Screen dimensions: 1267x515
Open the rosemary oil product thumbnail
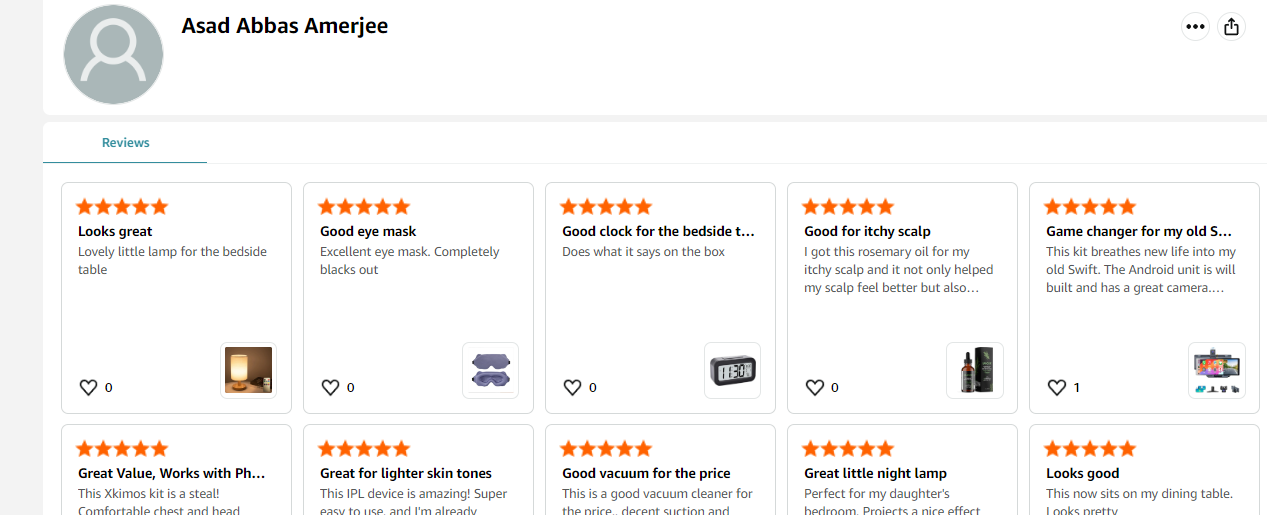click(x=974, y=370)
